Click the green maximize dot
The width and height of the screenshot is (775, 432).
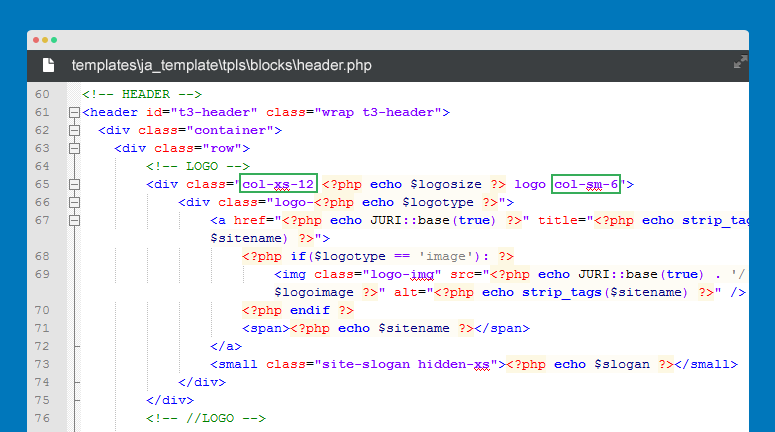click(x=54, y=40)
